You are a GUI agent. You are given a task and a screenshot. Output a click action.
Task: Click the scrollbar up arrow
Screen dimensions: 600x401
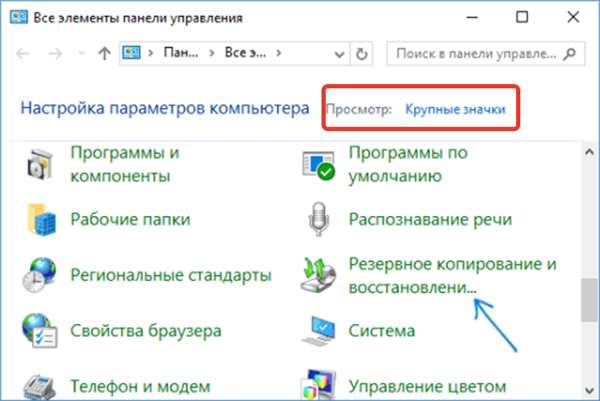589,152
